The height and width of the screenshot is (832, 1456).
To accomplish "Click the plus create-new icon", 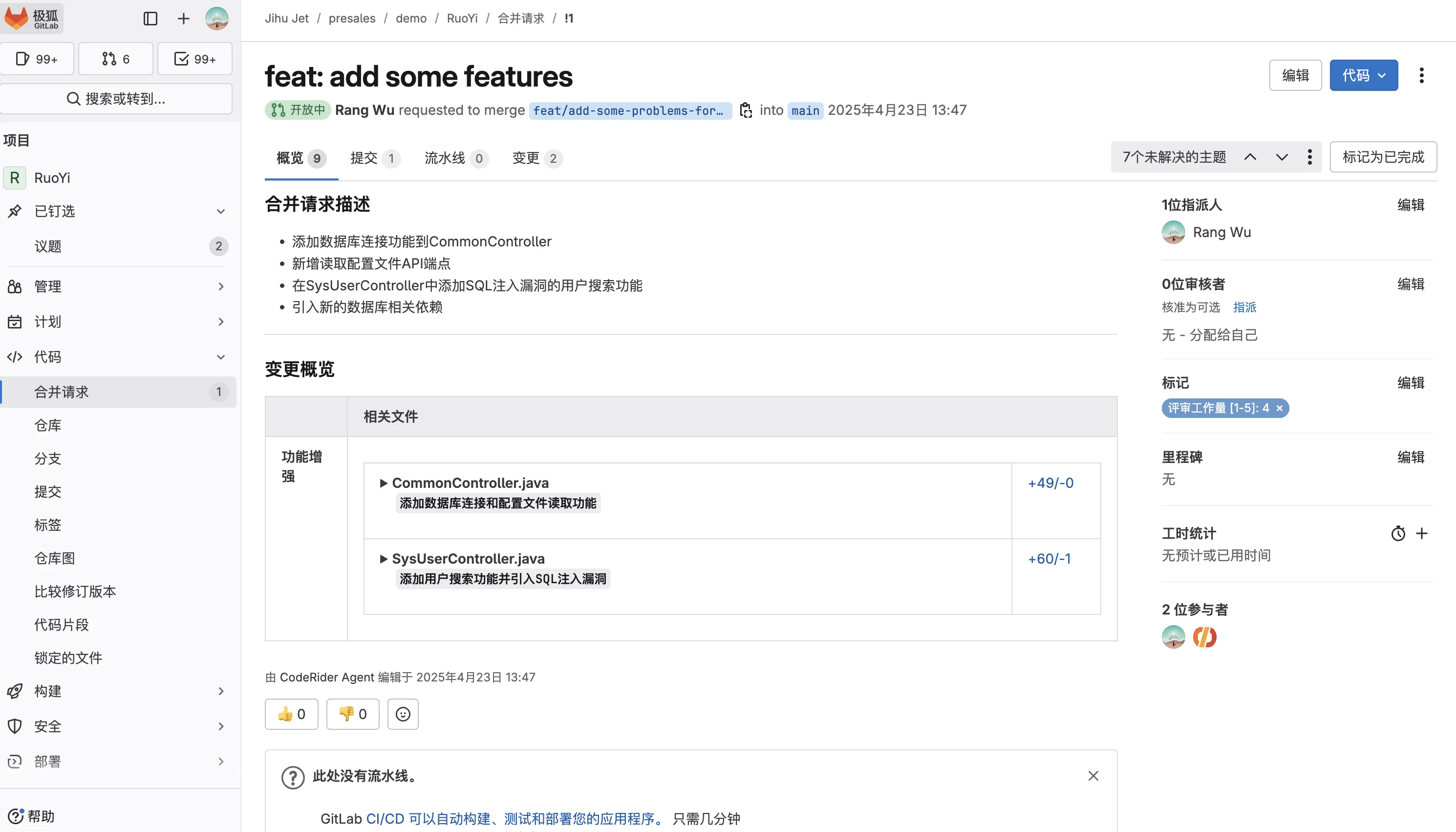I will click(x=183, y=19).
